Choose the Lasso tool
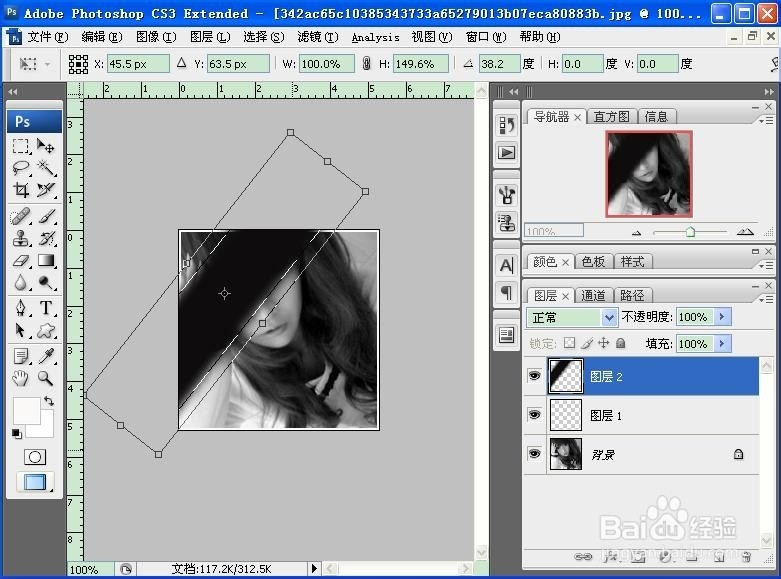 (x=21, y=168)
